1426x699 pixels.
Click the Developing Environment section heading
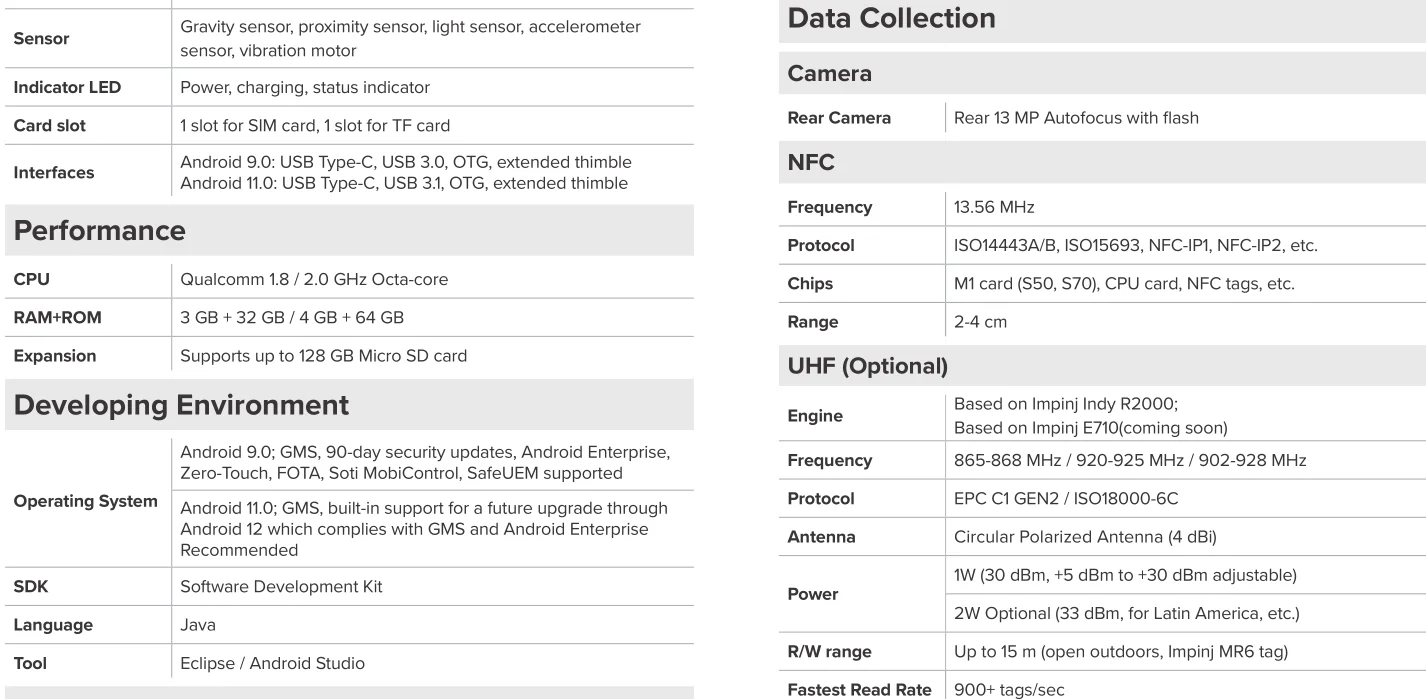click(x=181, y=405)
